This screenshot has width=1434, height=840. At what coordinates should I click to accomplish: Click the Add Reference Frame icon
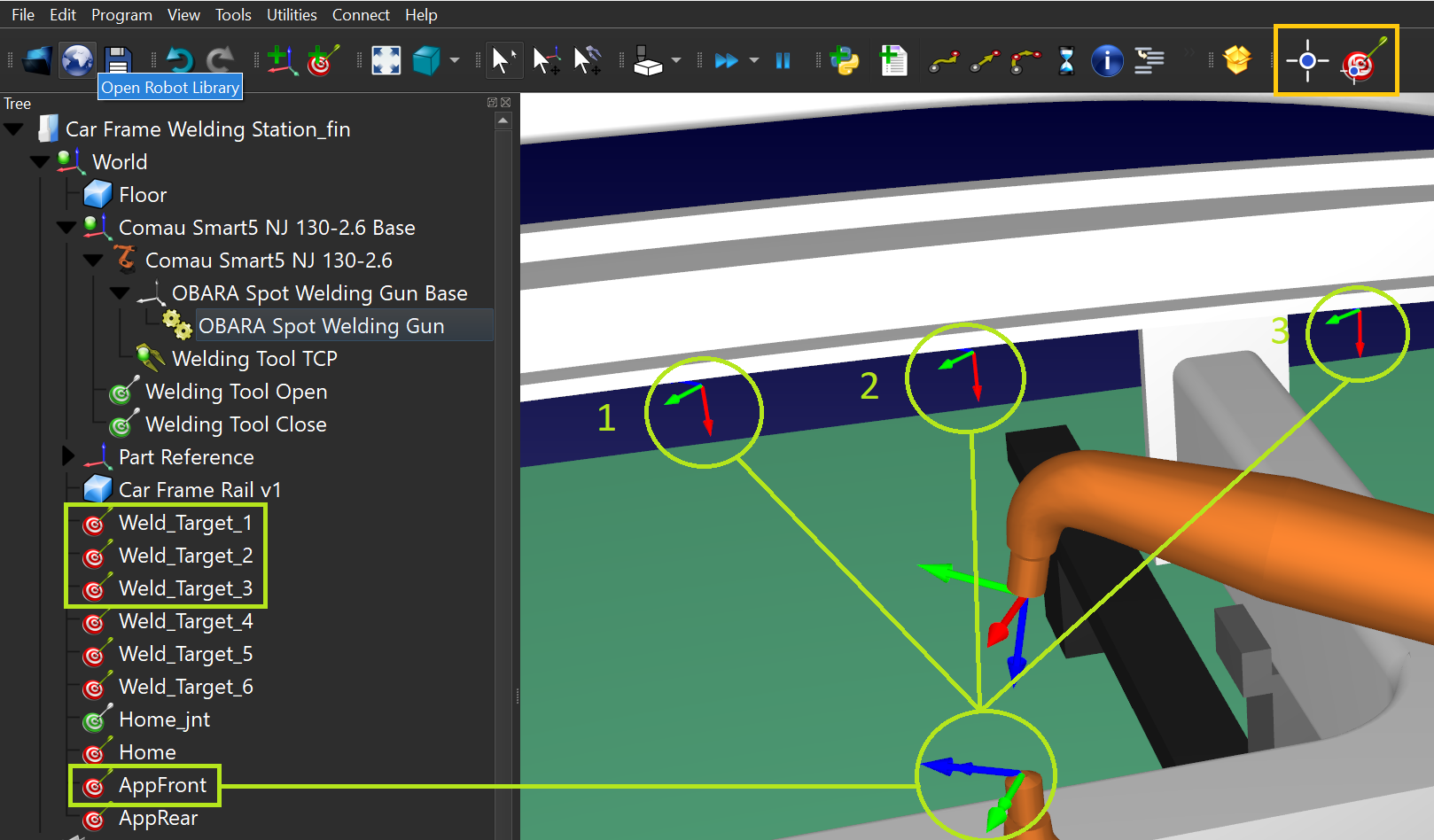(282, 60)
